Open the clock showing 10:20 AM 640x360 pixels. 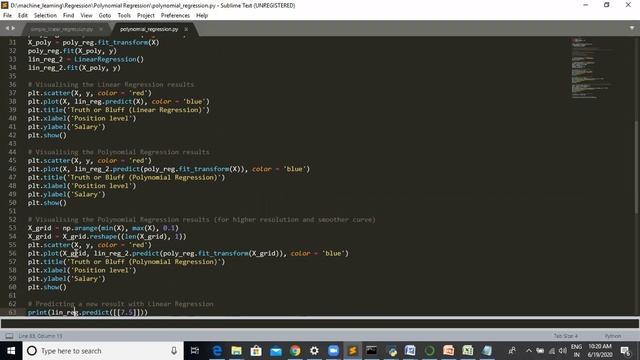(600, 351)
